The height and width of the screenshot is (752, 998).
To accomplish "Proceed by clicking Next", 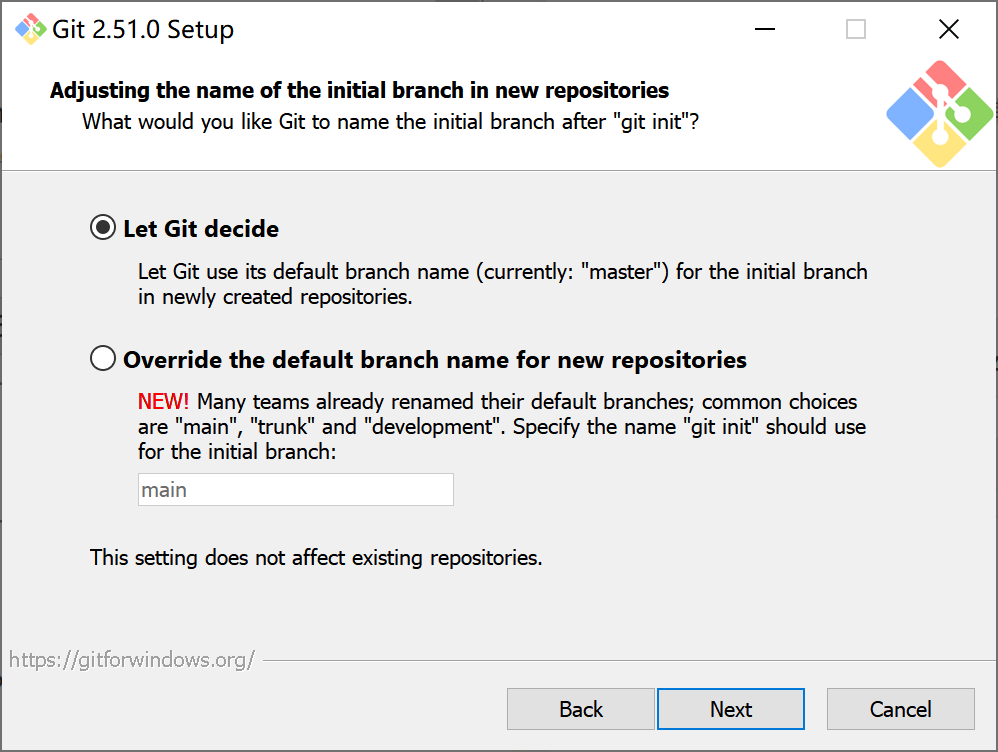I will click(731, 709).
